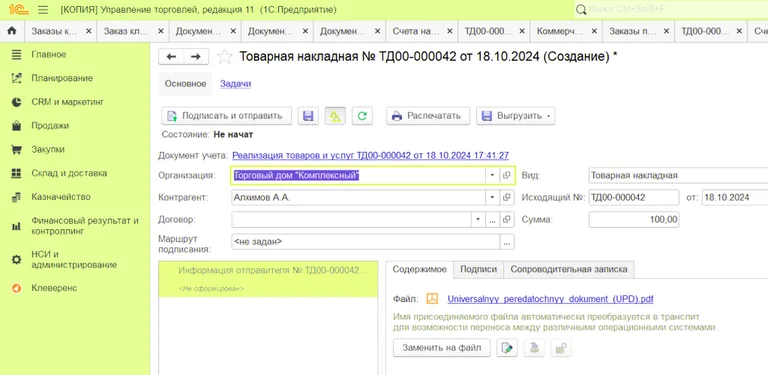
Task: Click the Вид field Товарная накладная
Action: pos(678,175)
